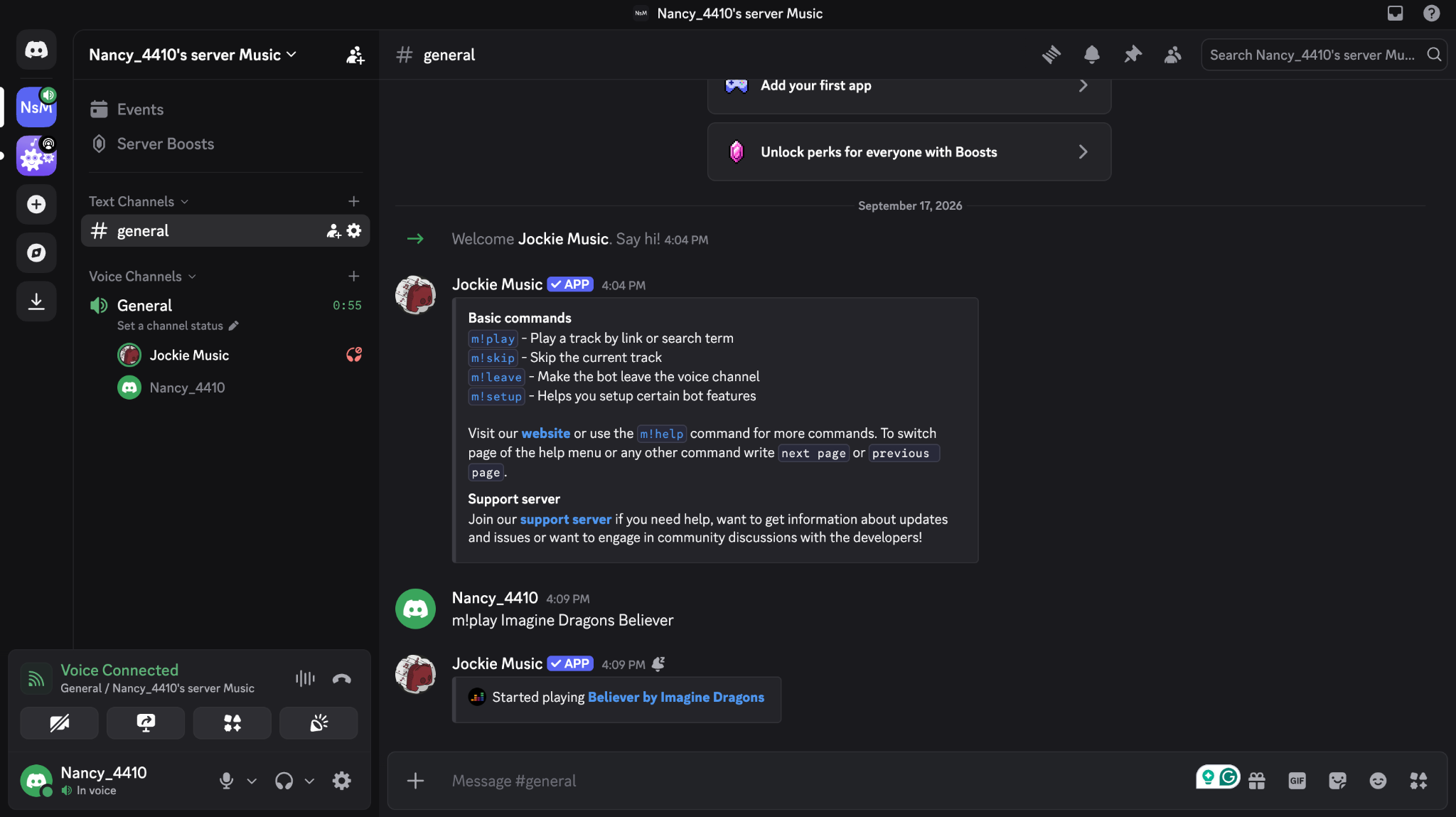Select the general text channel
The image size is (1456, 817).
point(225,231)
